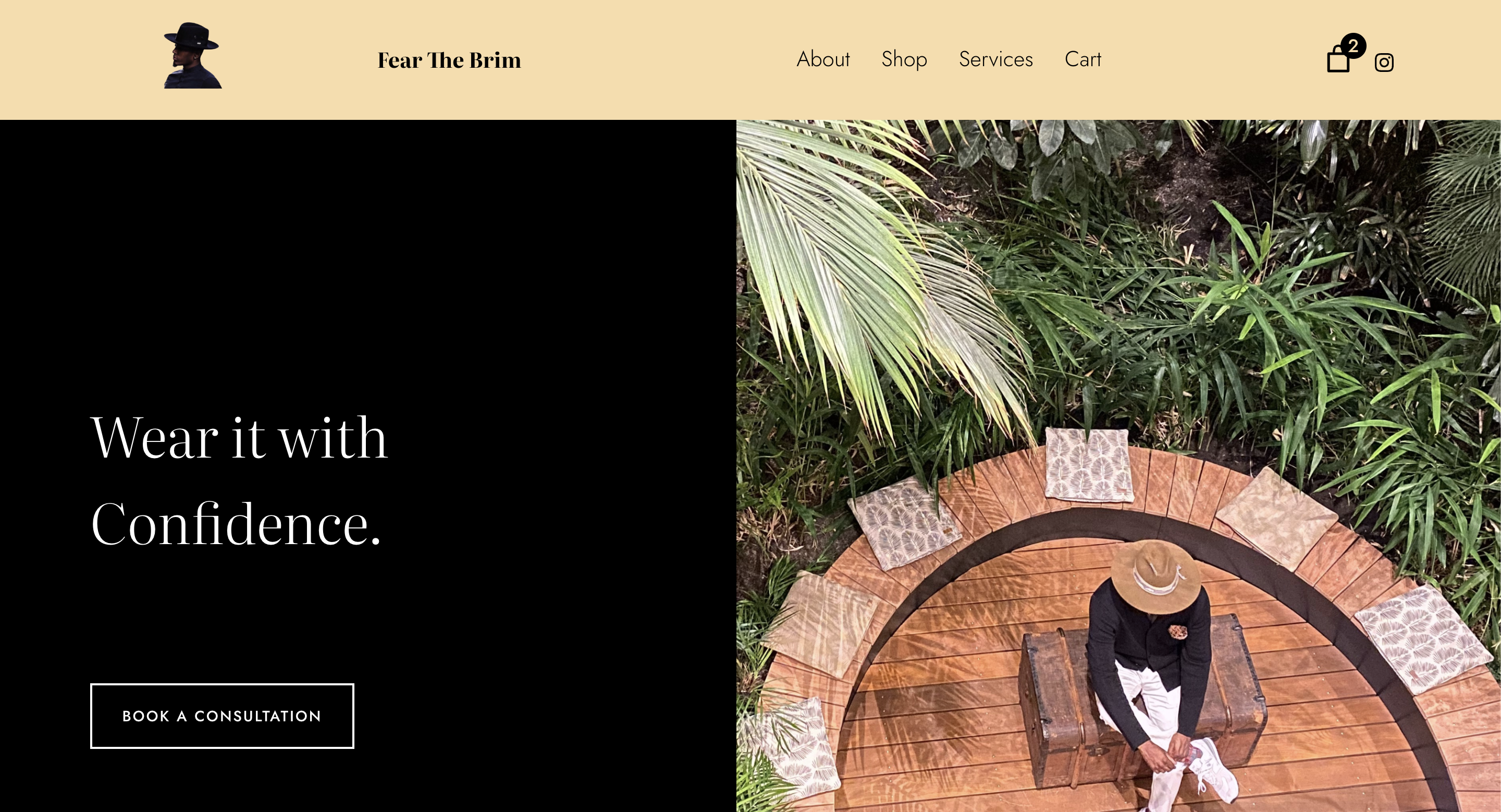
Task: Navigate to Services in the header
Action: [x=996, y=59]
